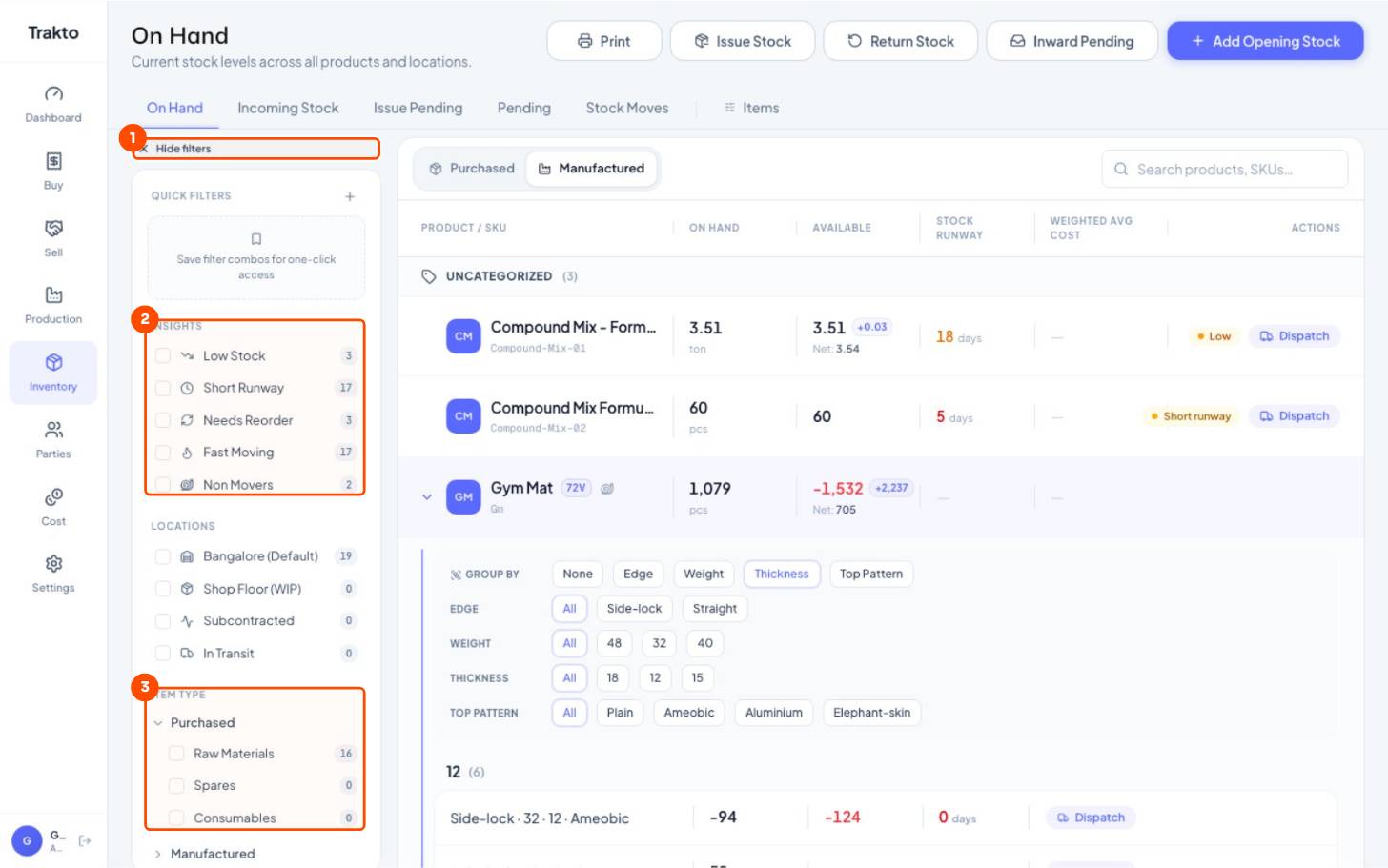Click Return Stock button

901,41
